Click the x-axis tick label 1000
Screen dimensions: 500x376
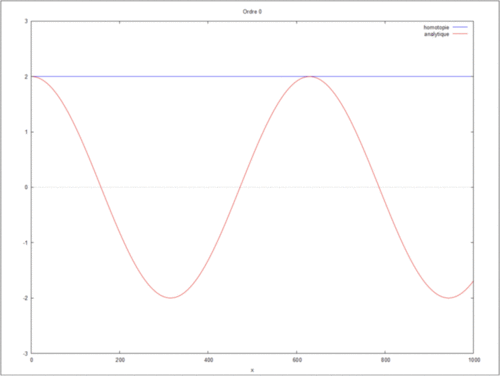click(474, 360)
